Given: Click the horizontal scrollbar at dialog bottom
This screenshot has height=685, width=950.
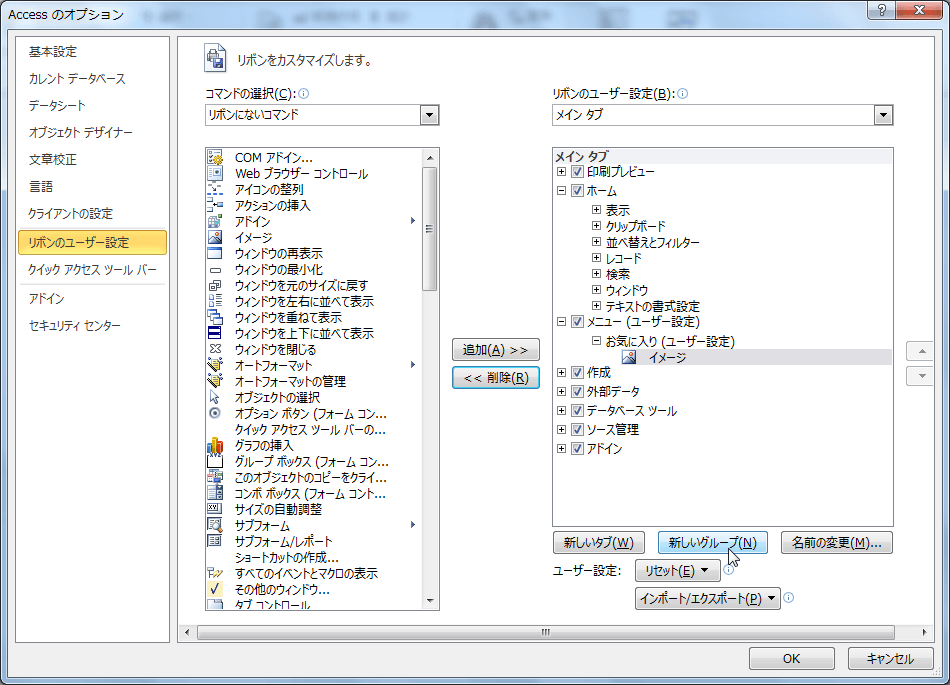Looking at the screenshot, I should 546,632.
